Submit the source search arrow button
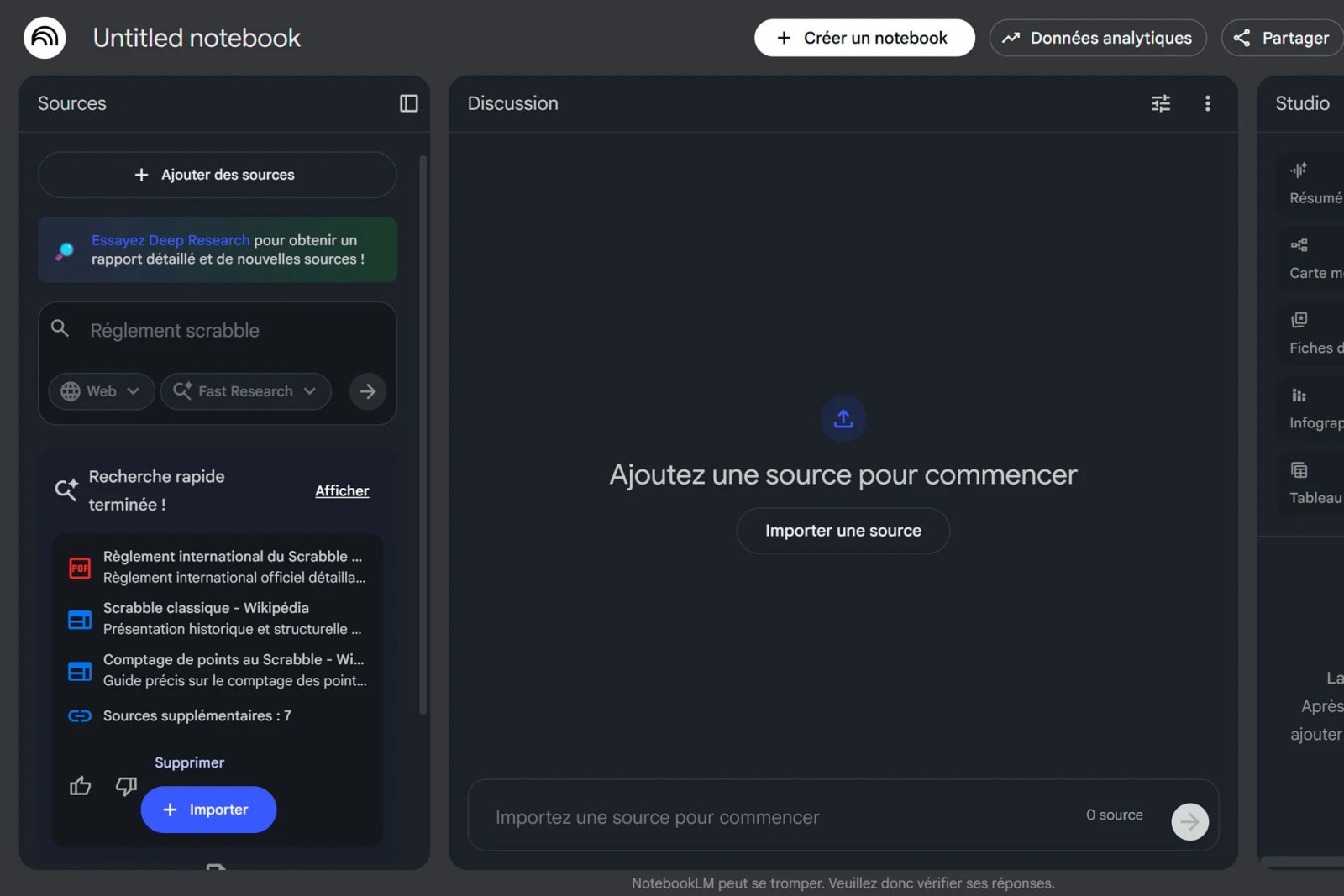Image resolution: width=1344 pixels, height=896 pixels. [367, 391]
